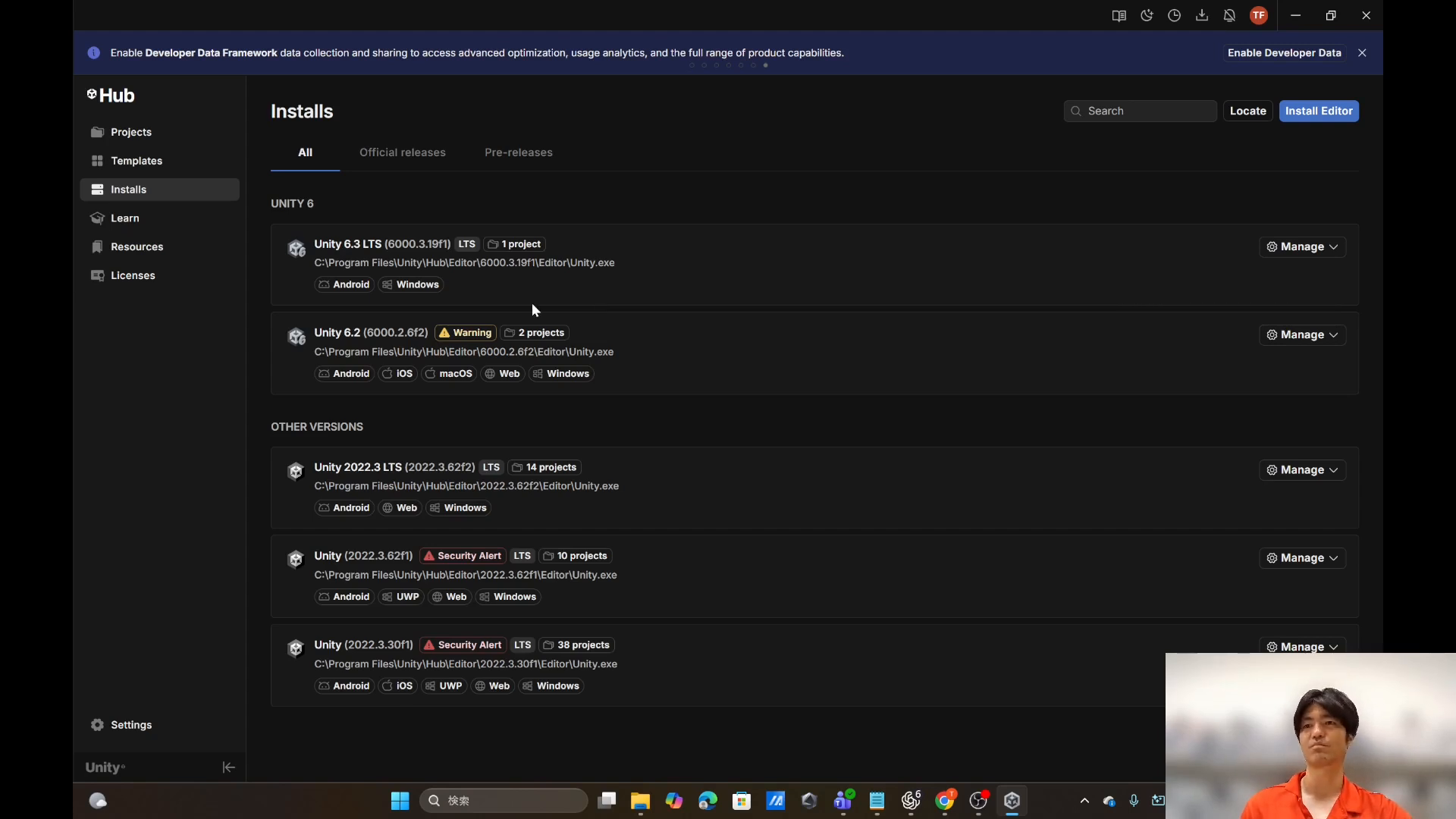This screenshot has width=1456, height=819.
Task: Open File Explorer from the taskbar
Action: 640,801
